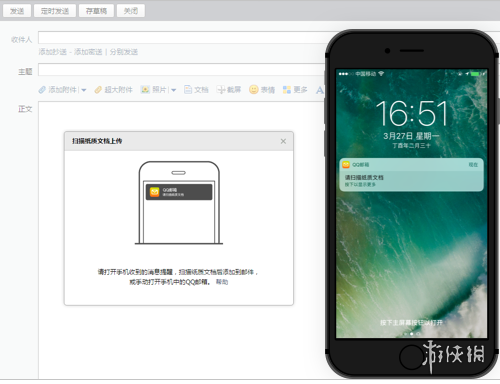Click the 发送 send button
The image size is (500, 384).
click(17, 11)
